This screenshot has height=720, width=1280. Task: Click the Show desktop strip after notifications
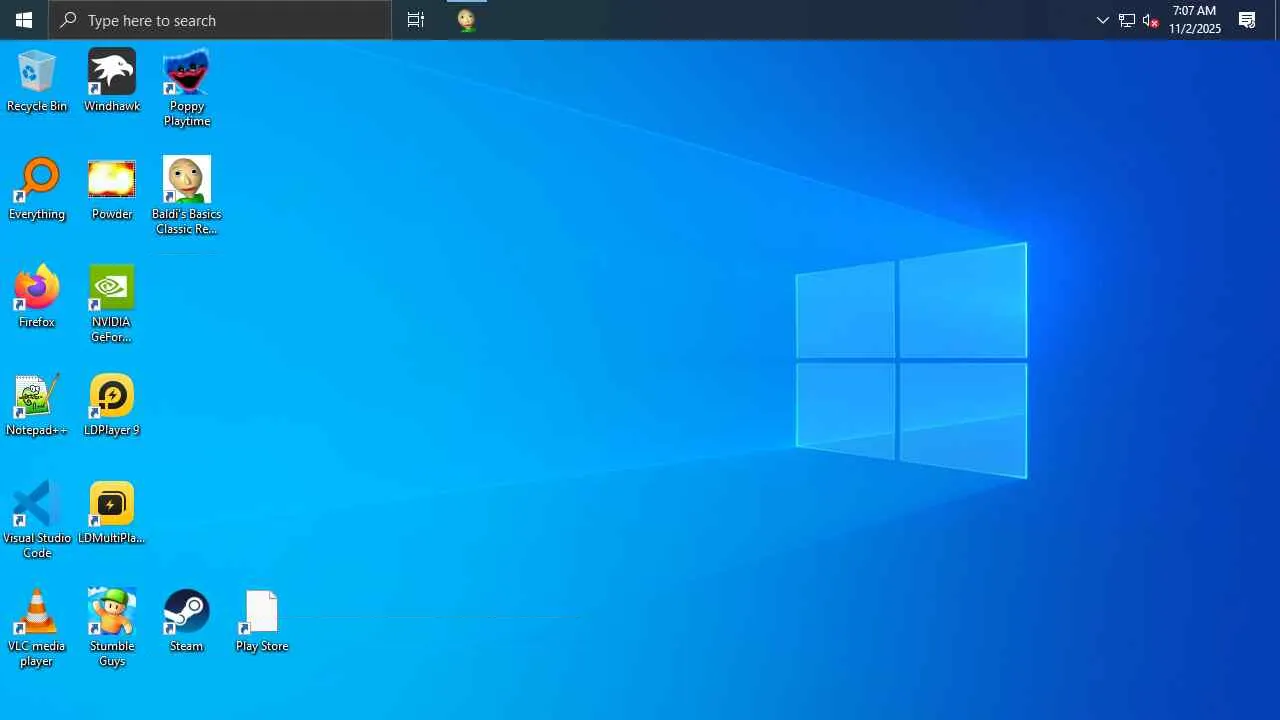point(1276,20)
